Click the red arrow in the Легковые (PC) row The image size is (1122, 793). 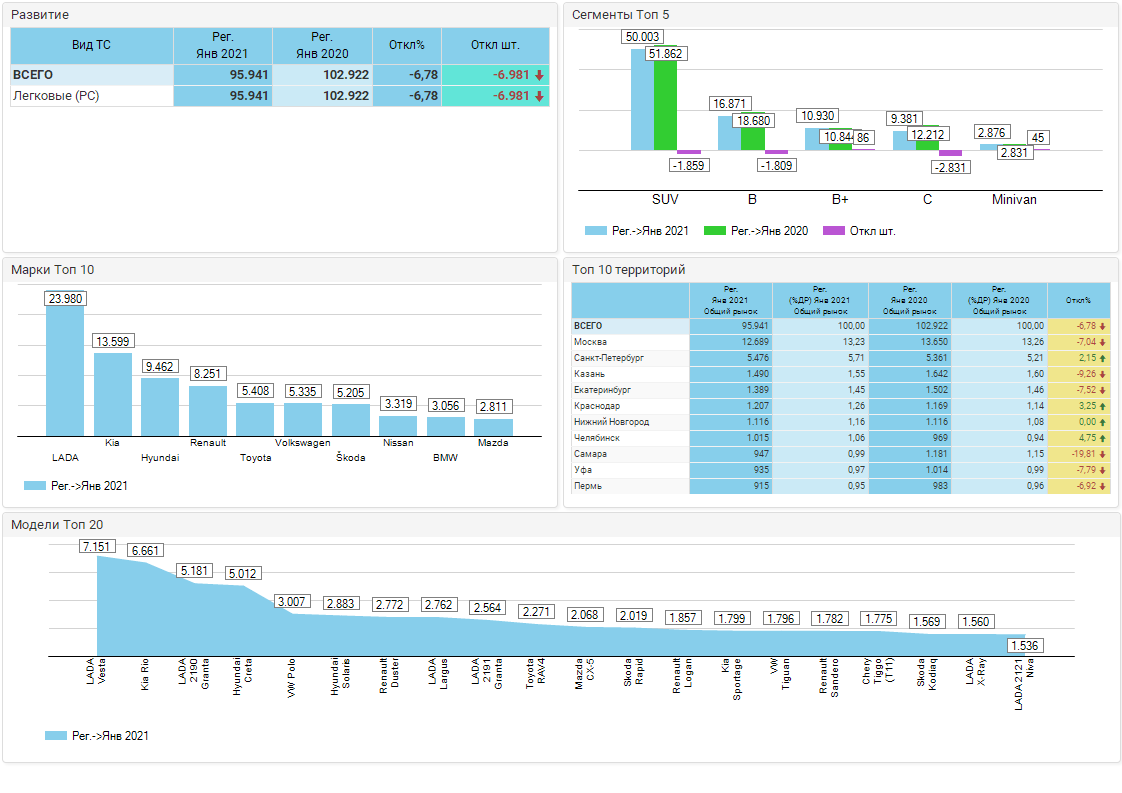coord(539,96)
